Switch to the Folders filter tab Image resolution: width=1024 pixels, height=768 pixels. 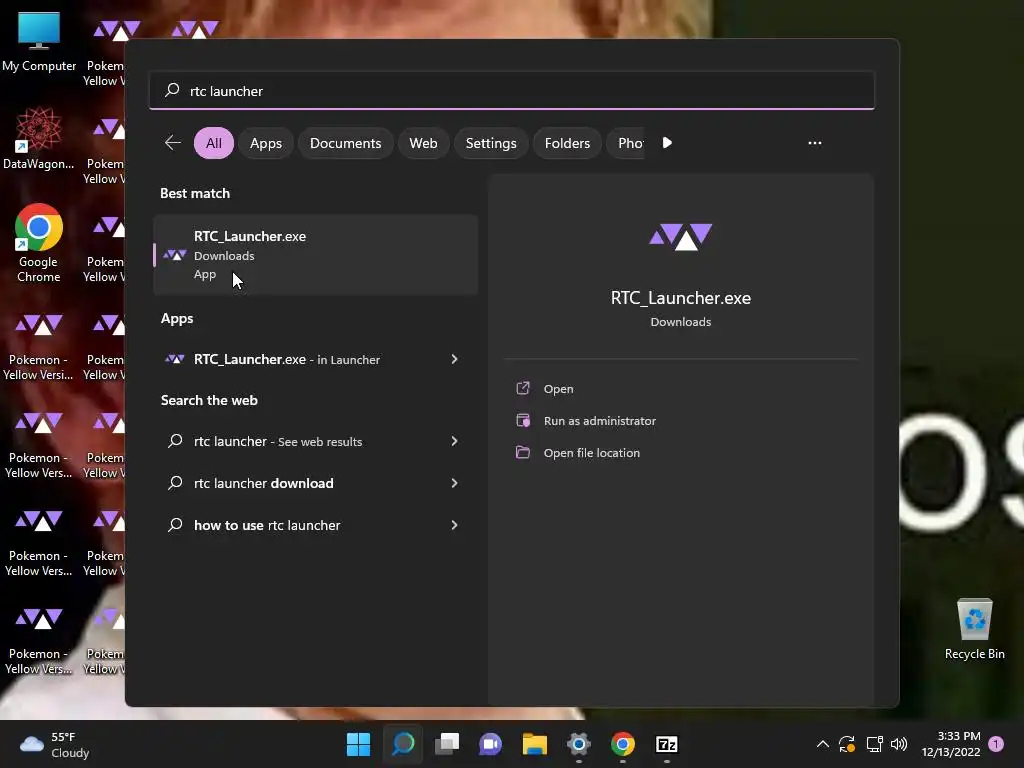tap(567, 143)
